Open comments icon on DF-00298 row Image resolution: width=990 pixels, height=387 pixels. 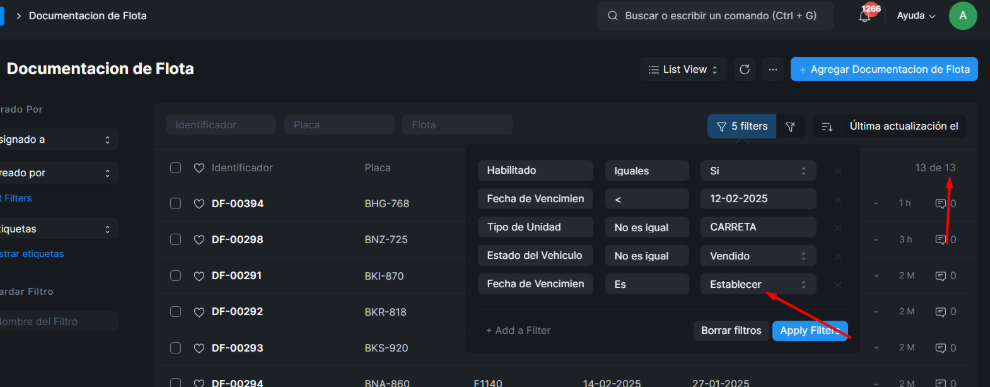[941, 239]
